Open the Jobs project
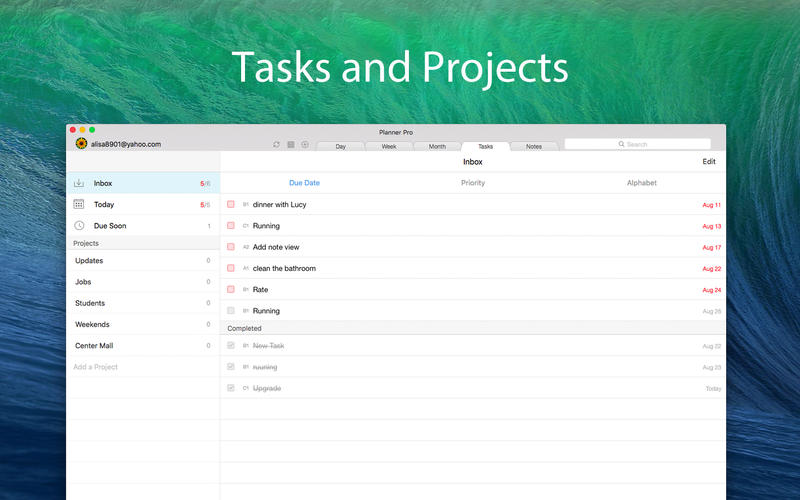Image resolution: width=800 pixels, height=500 pixels. pos(143,282)
